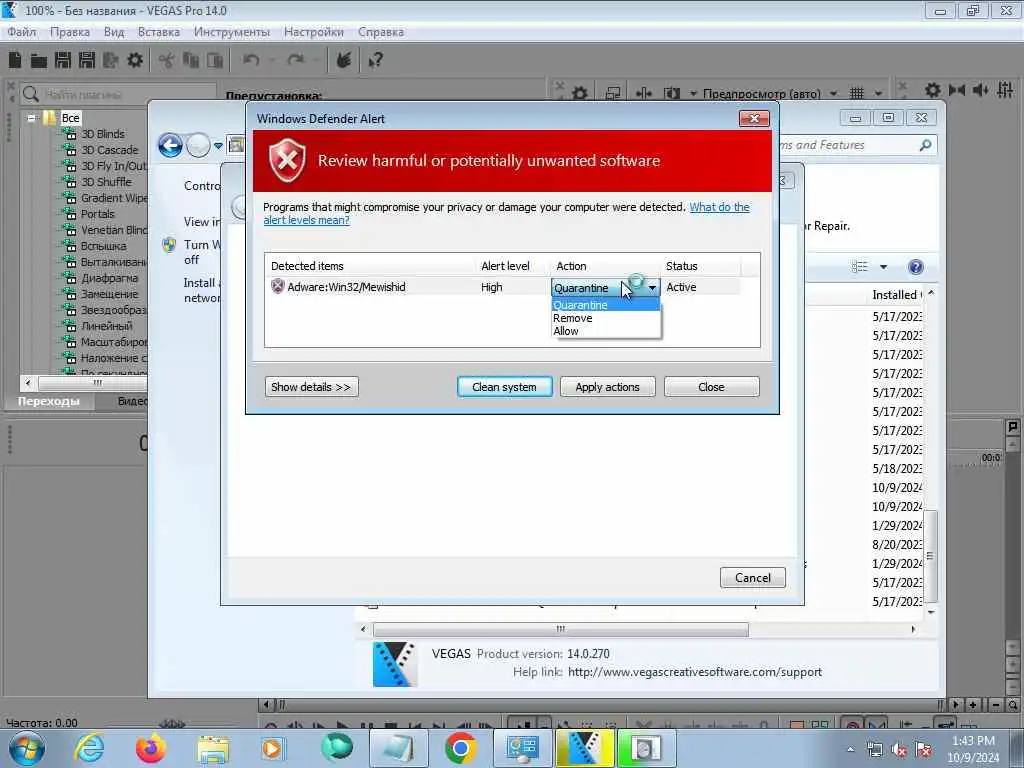
Task: Choose Allow from action list
Action: pyautogui.click(x=605, y=331)
